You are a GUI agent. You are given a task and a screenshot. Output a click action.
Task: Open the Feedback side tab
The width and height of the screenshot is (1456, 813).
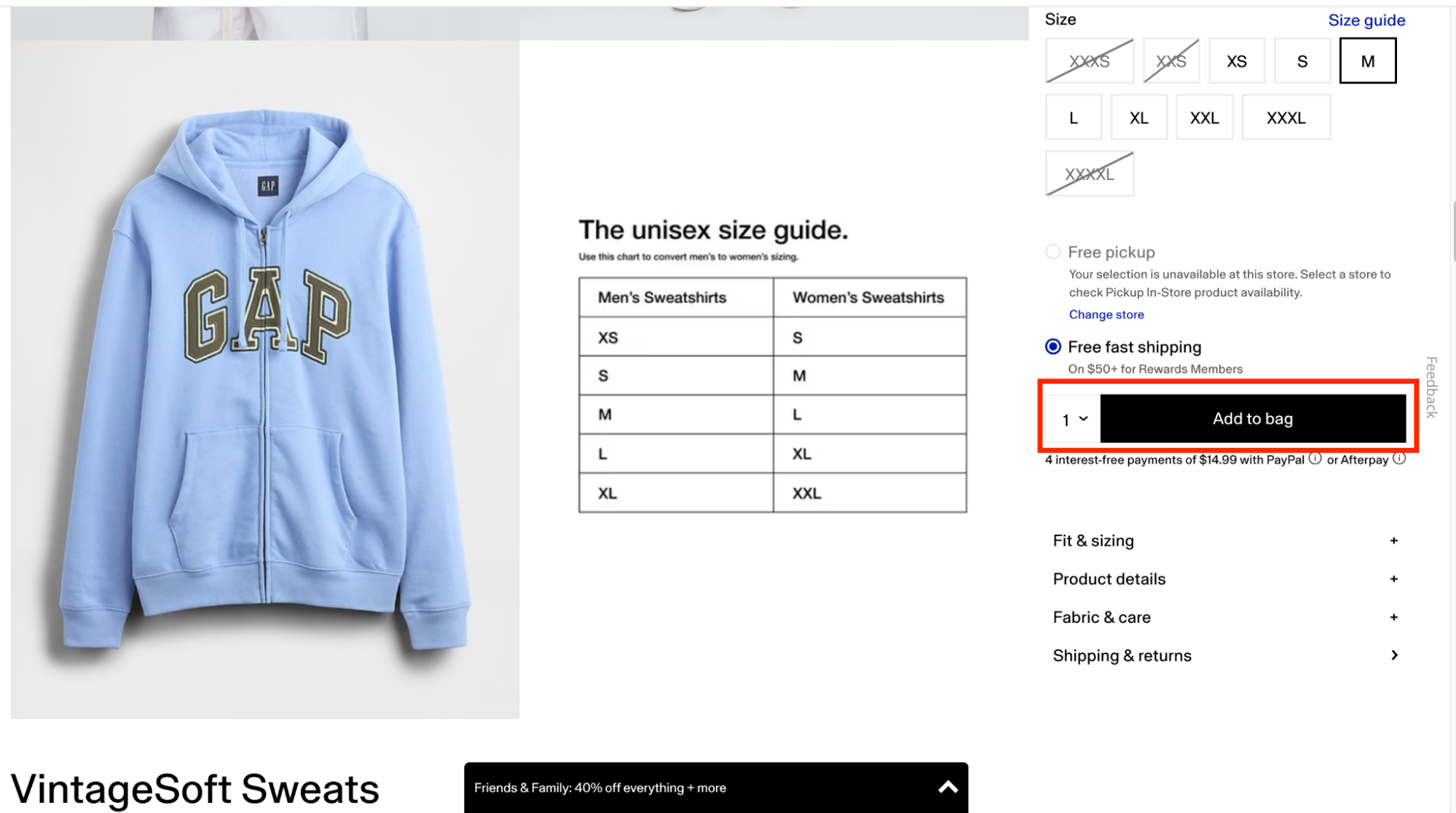tap(1431, 387)
